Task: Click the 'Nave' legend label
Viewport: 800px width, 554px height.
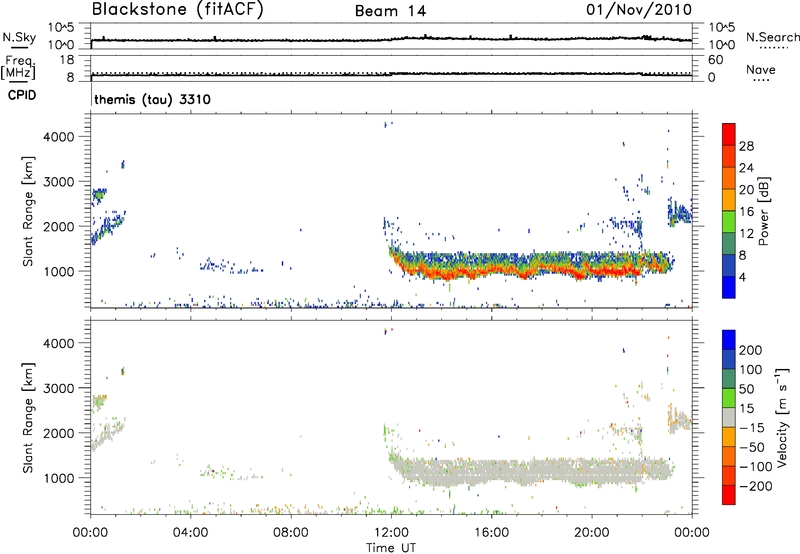Action: [x=761, y=70]
